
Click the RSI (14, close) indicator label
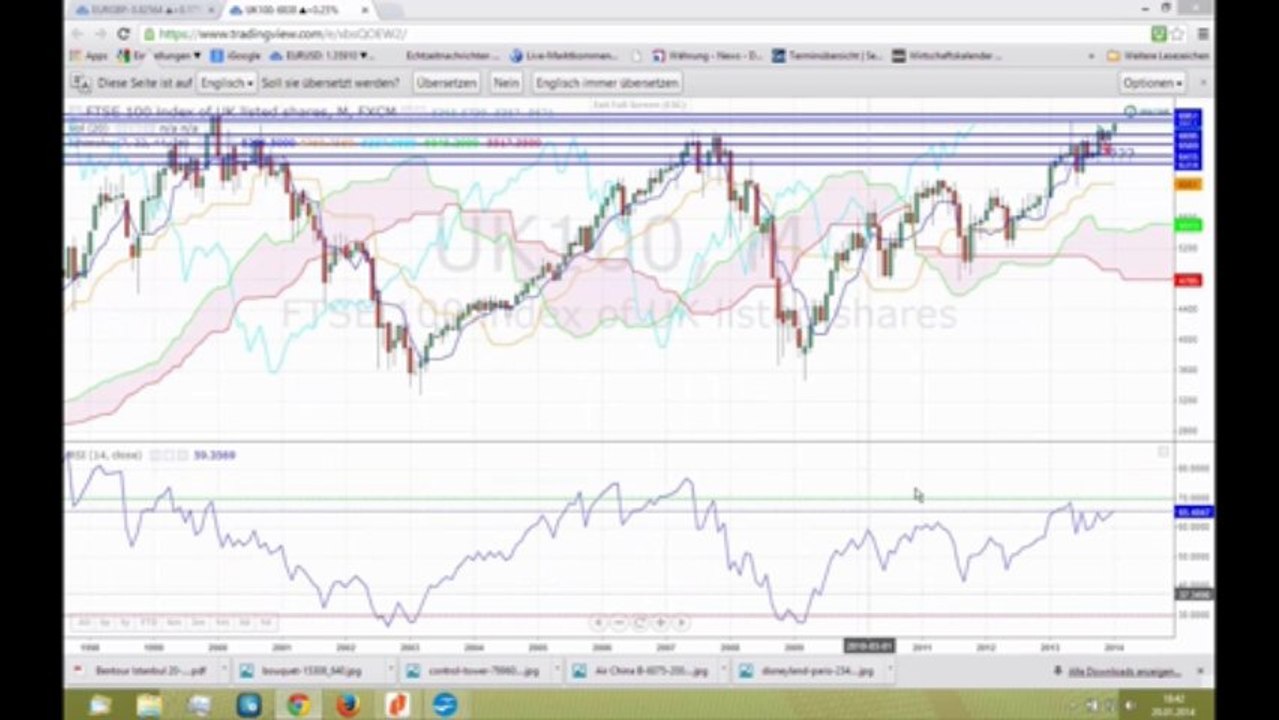tap(102, 455)
